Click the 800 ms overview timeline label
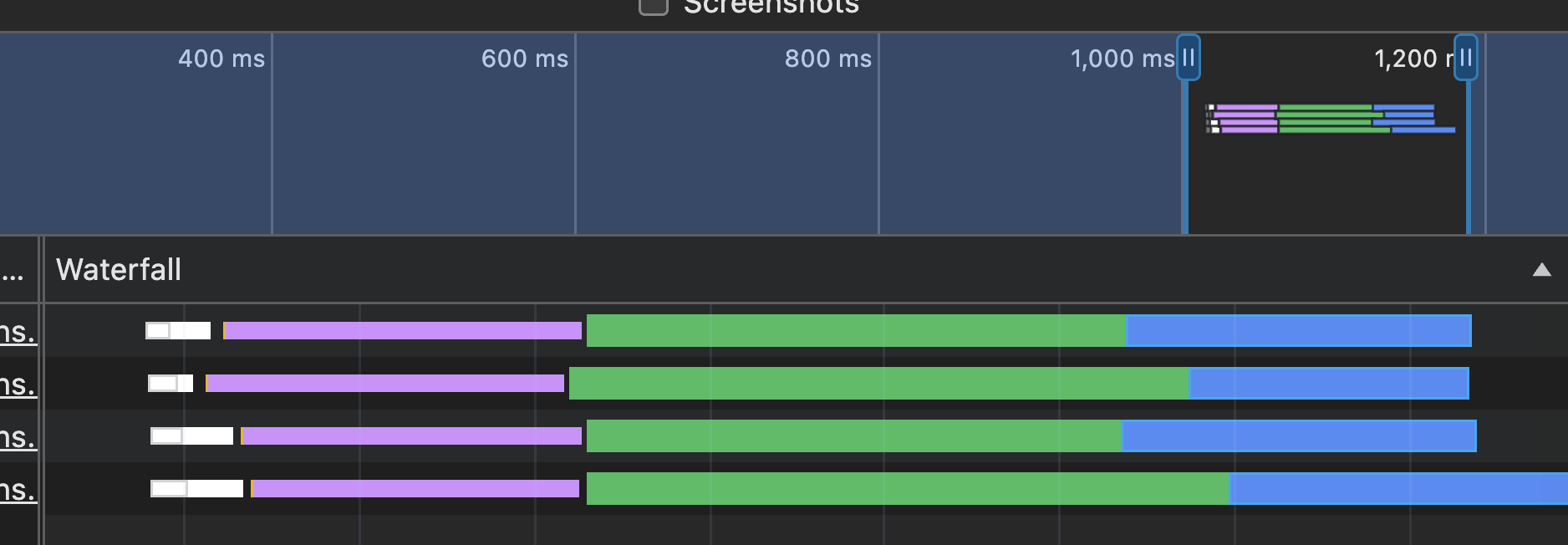The width and height of the screenshot is (1568, 545). 828,59
